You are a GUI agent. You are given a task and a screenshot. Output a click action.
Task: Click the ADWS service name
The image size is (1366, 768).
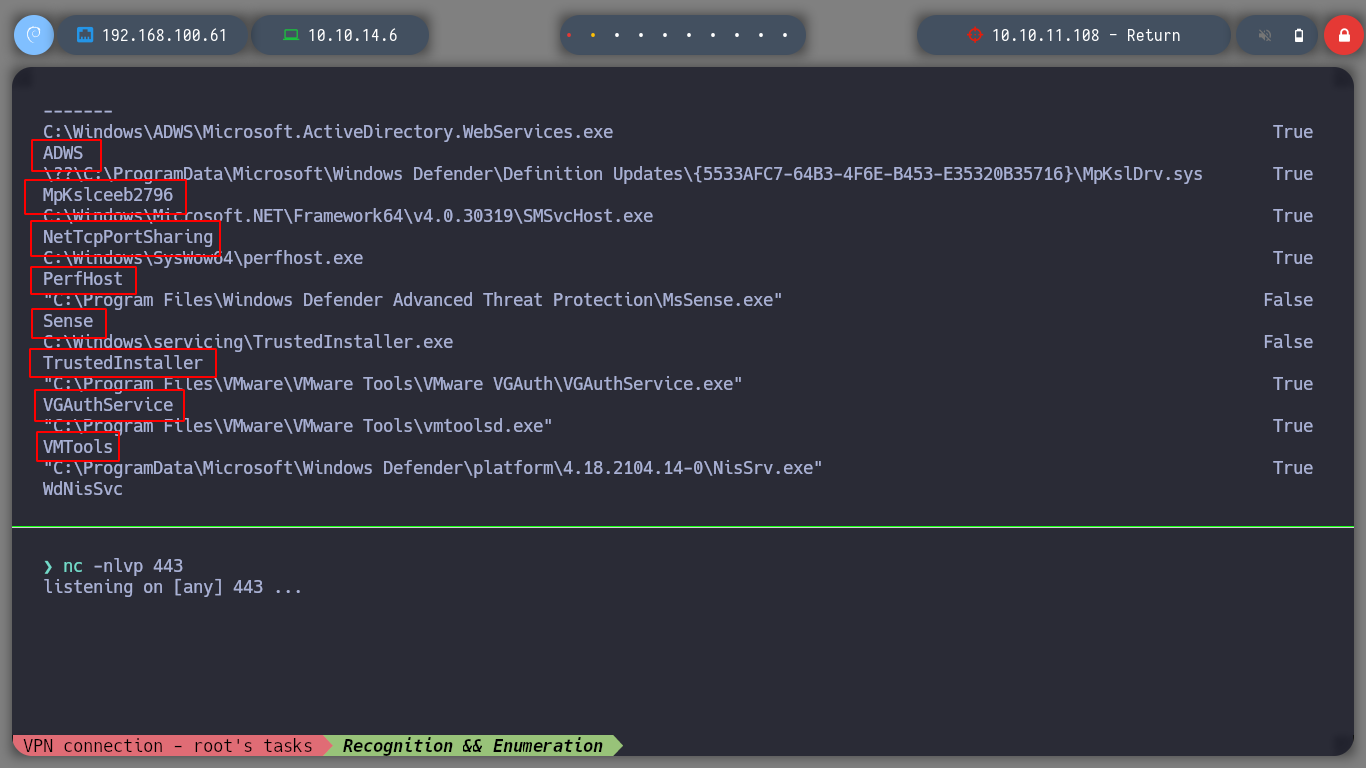63,153
